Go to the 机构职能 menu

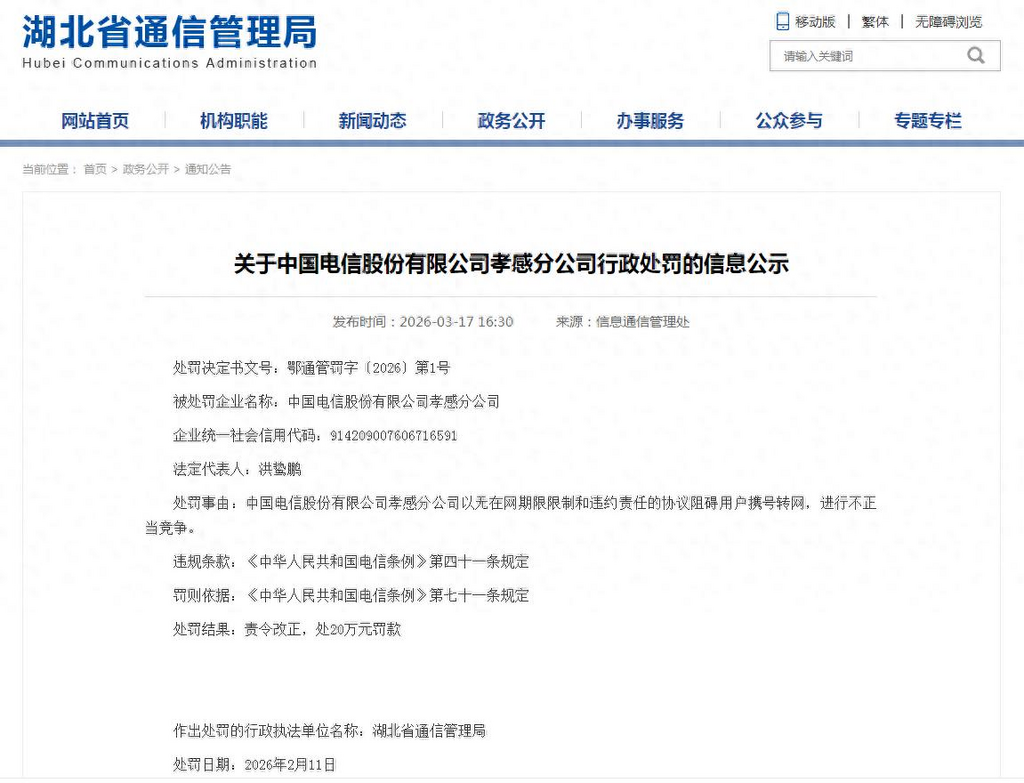[x=234, y=121]
